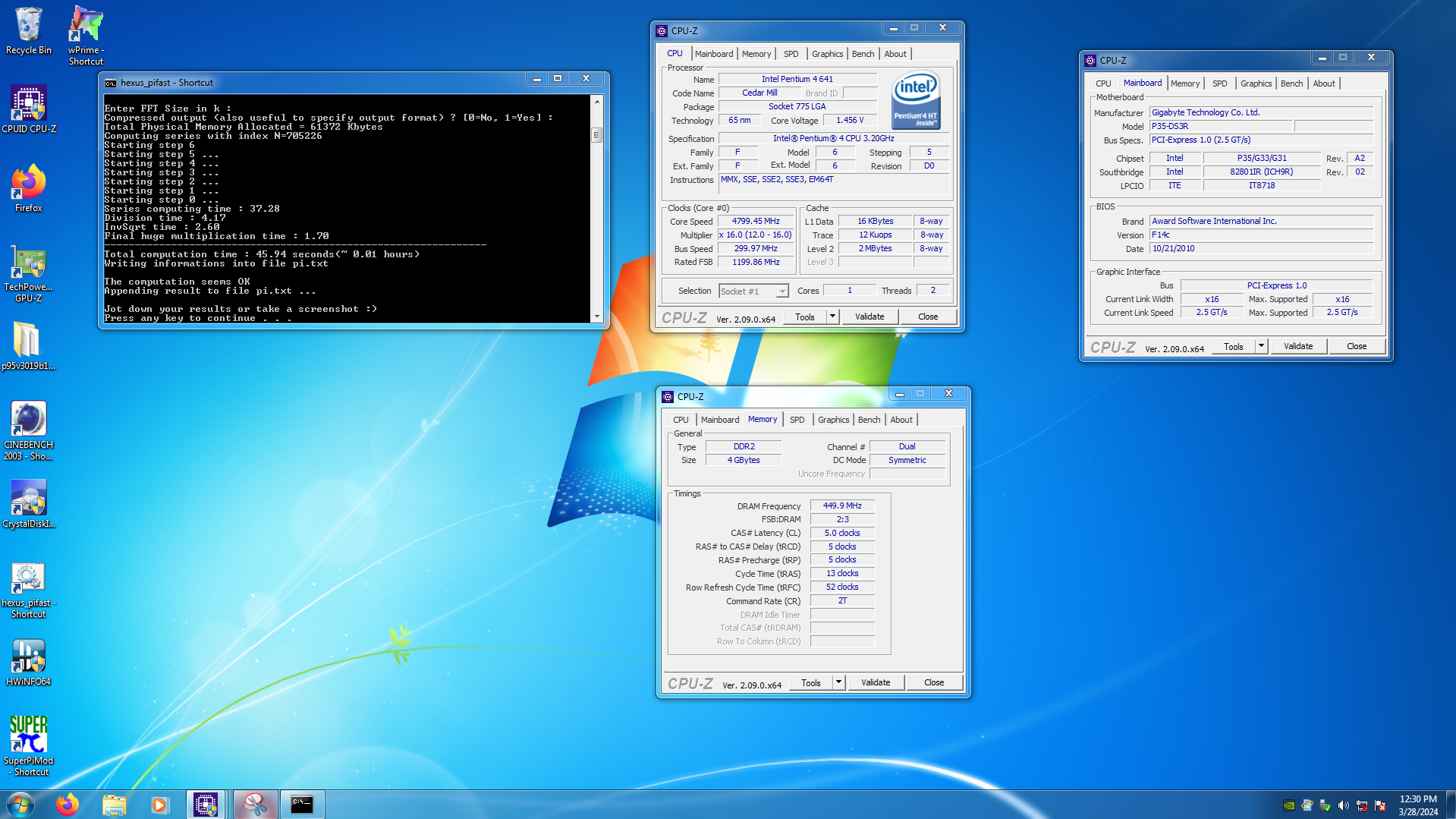This screenshot has width=1456, height=819.
Task: Switch to Snipping Tool taskbar button
Action: tap(255, 805)
